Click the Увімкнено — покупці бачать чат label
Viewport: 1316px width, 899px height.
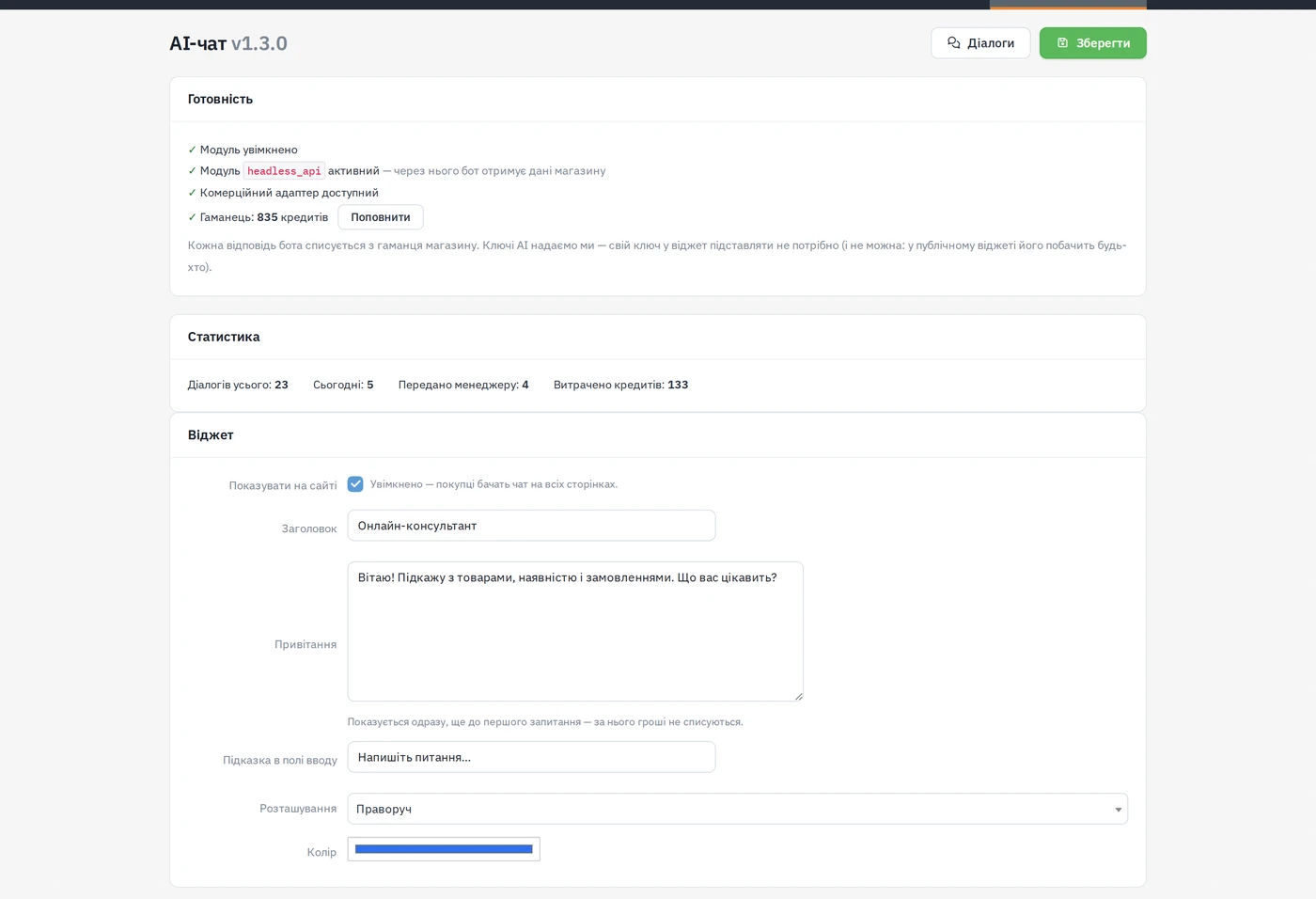click(493, 484)
